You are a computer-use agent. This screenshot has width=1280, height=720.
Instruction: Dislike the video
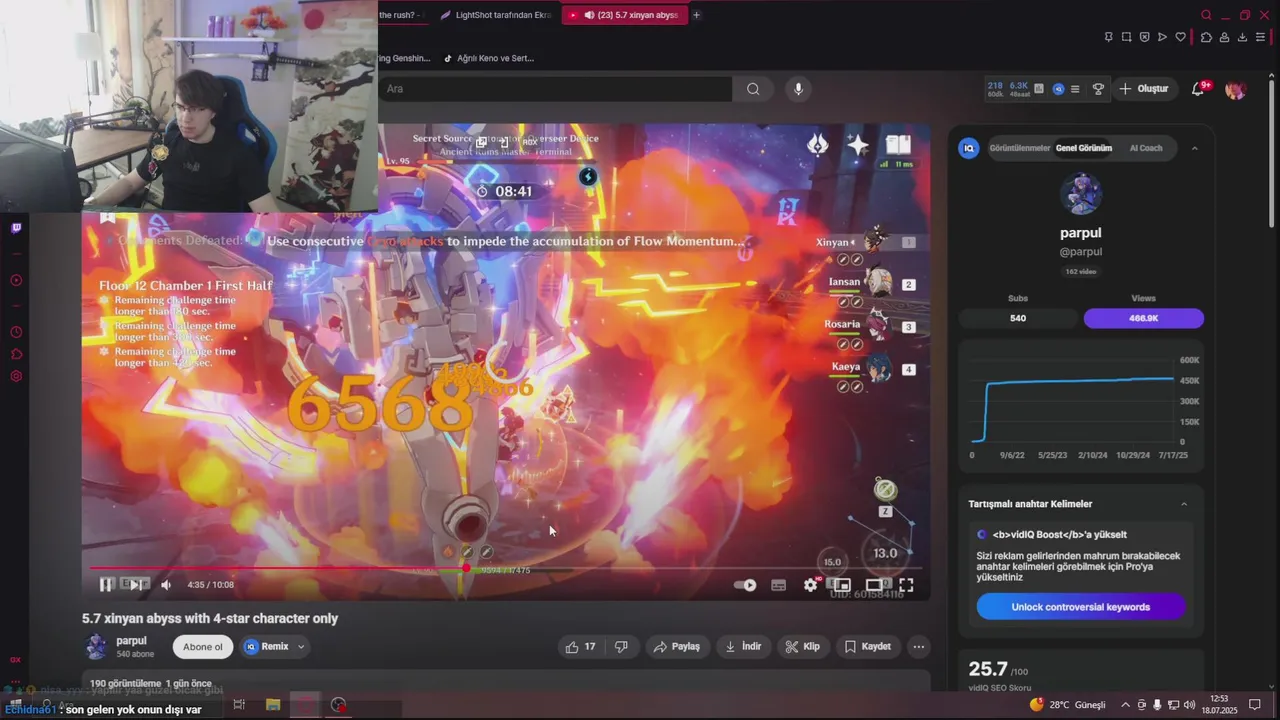tap(621, 647)
